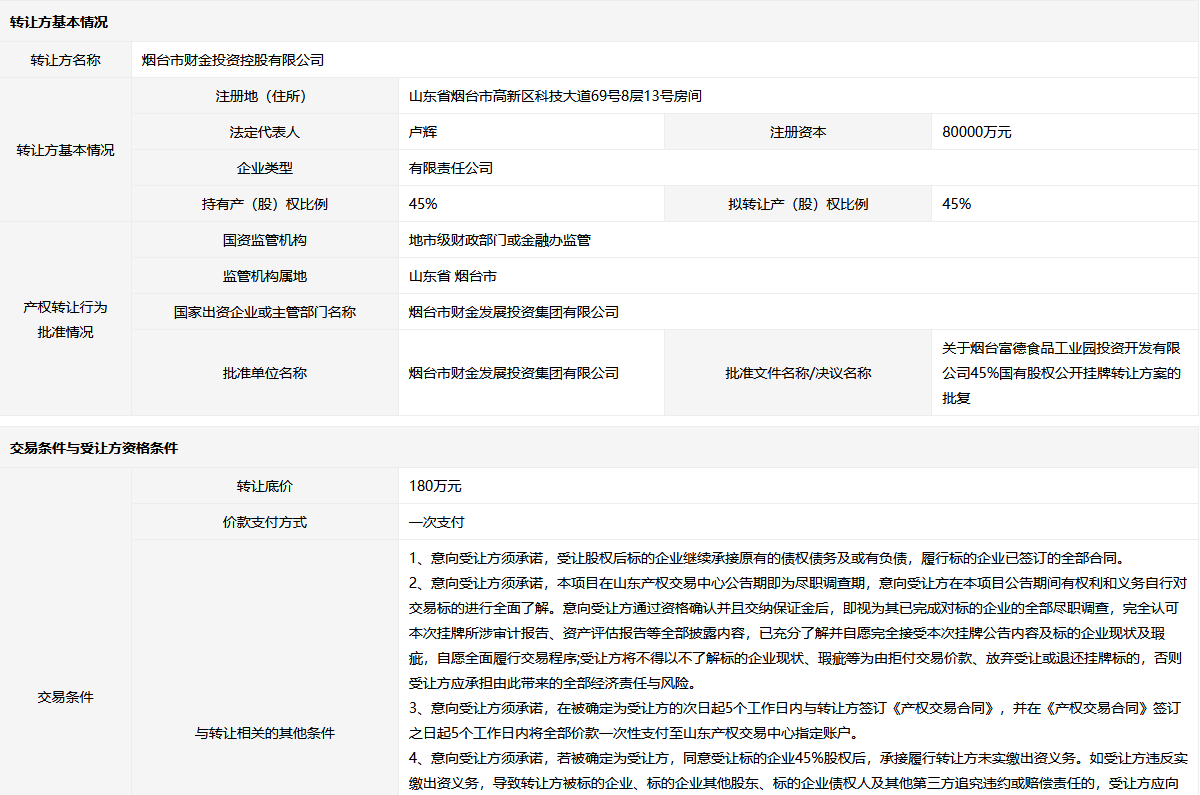1200x795 pixels.
Task: Click the 交易条件与受让方资格条件 section header
Action: (94, 448)
